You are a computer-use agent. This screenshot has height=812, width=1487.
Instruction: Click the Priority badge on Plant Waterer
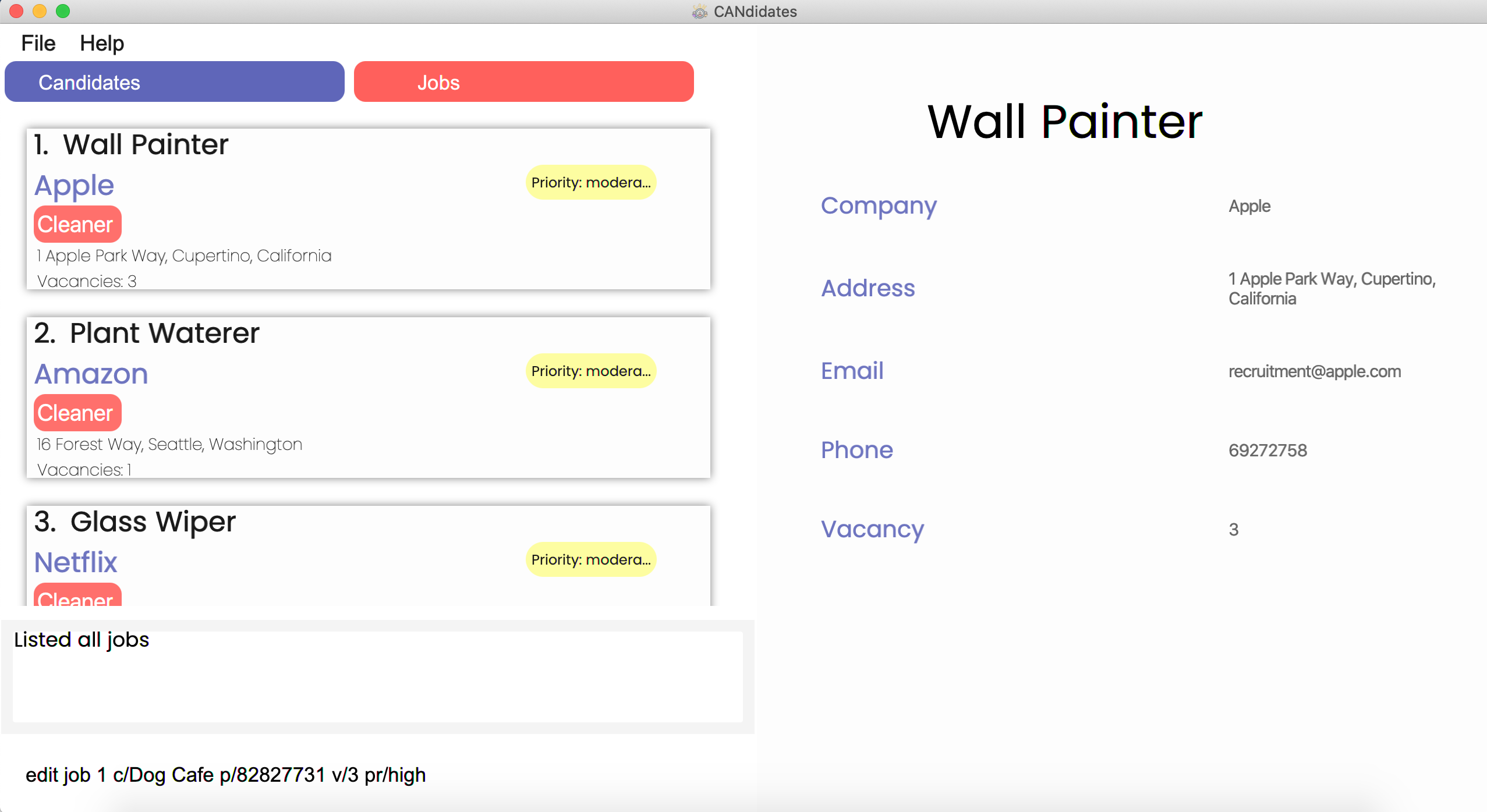(x=590, y=370)
